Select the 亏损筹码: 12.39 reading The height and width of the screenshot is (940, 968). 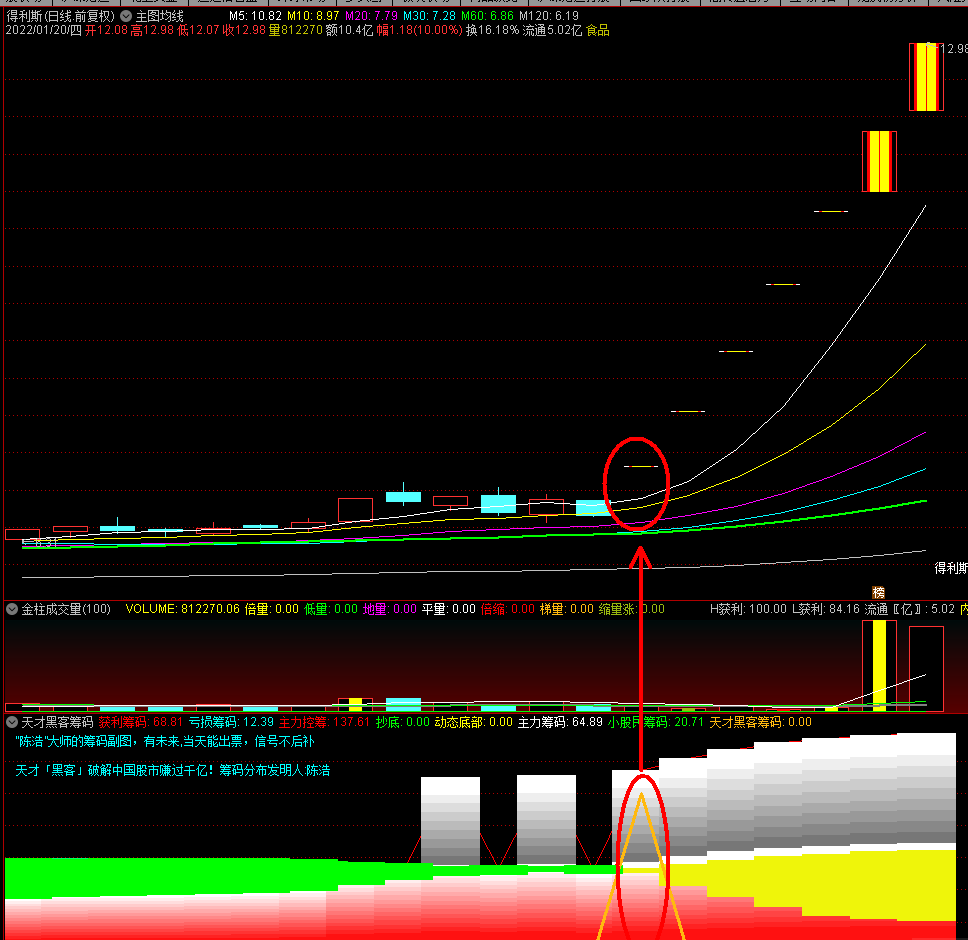(231, 722)
